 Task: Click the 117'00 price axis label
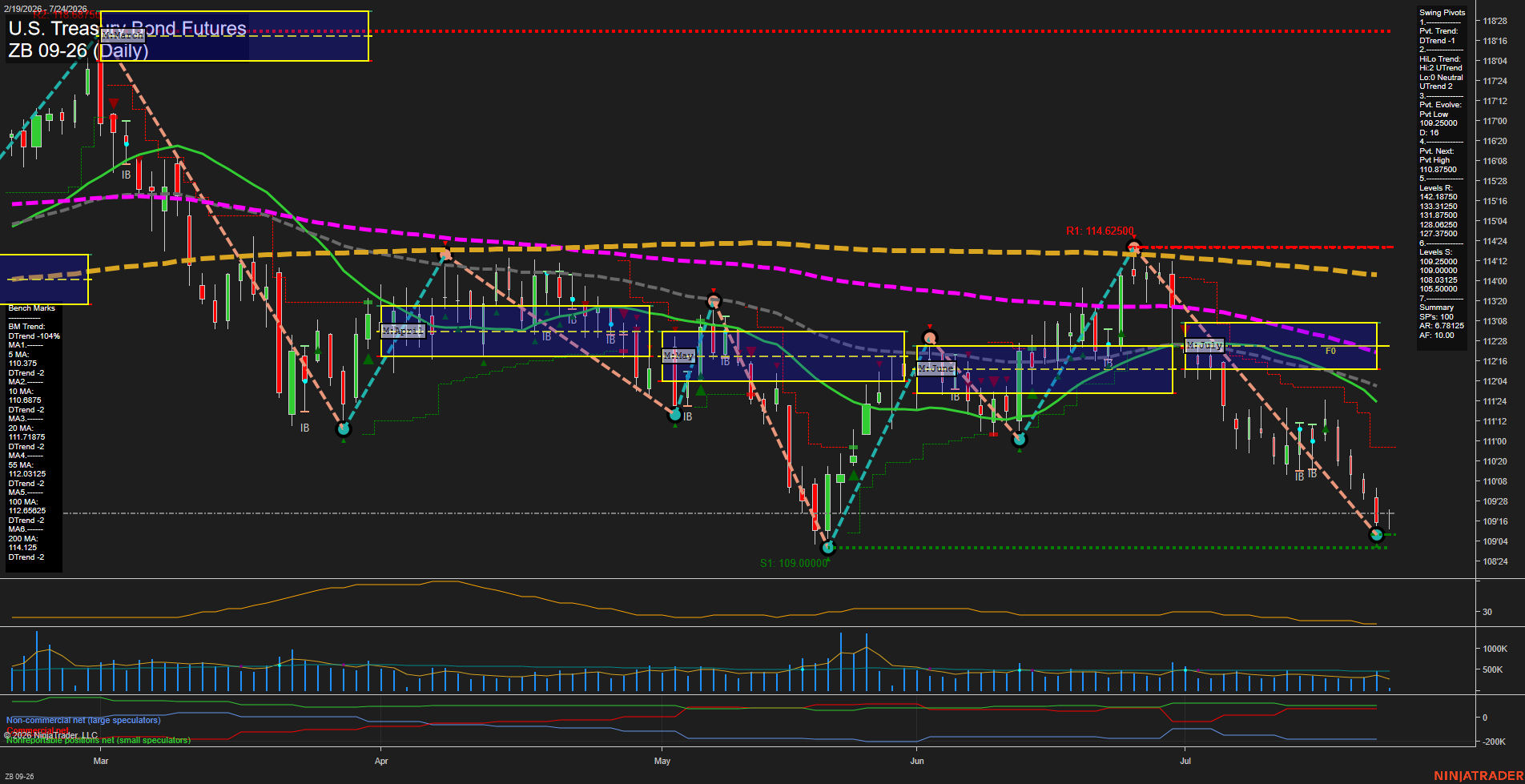1495,121
